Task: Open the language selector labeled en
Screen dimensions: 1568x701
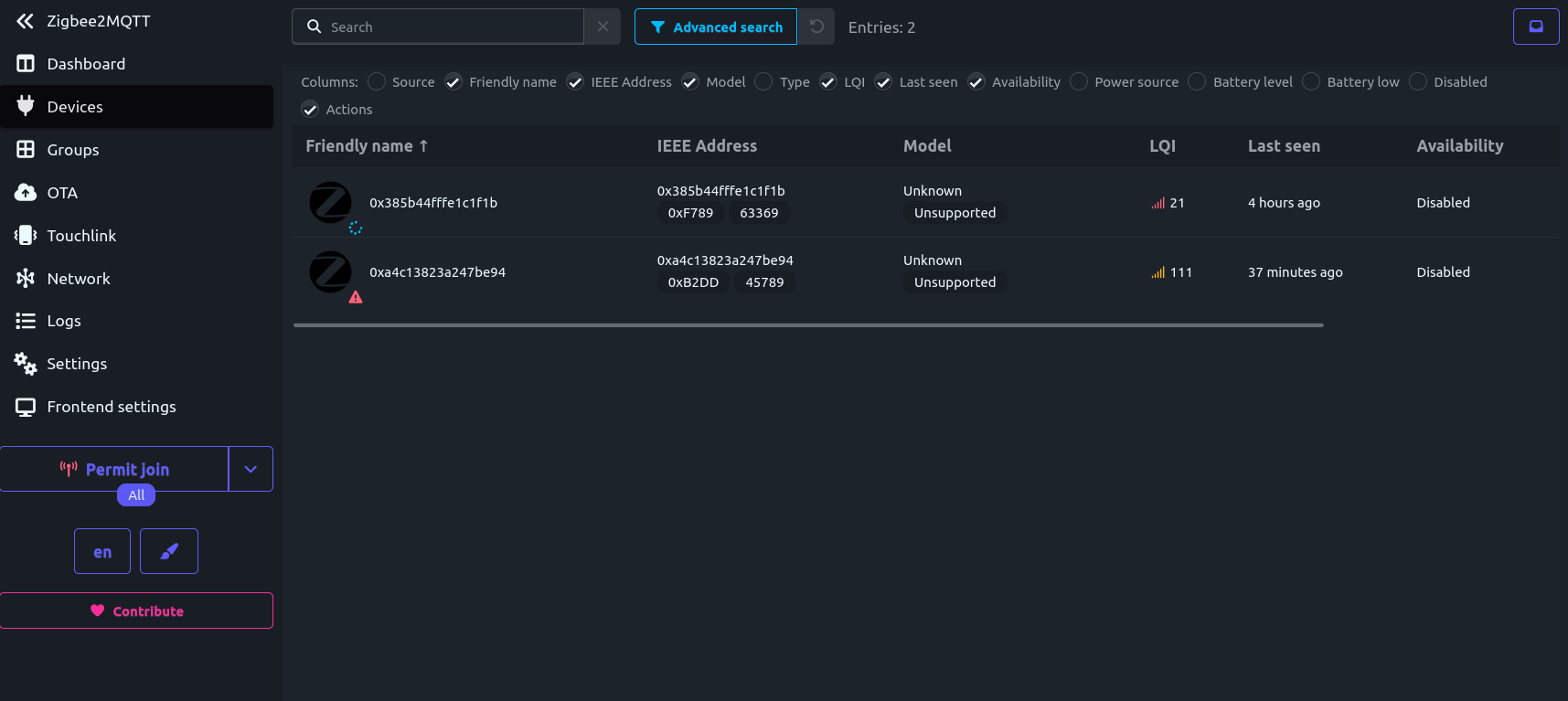Action: click(x=102, y=551)
